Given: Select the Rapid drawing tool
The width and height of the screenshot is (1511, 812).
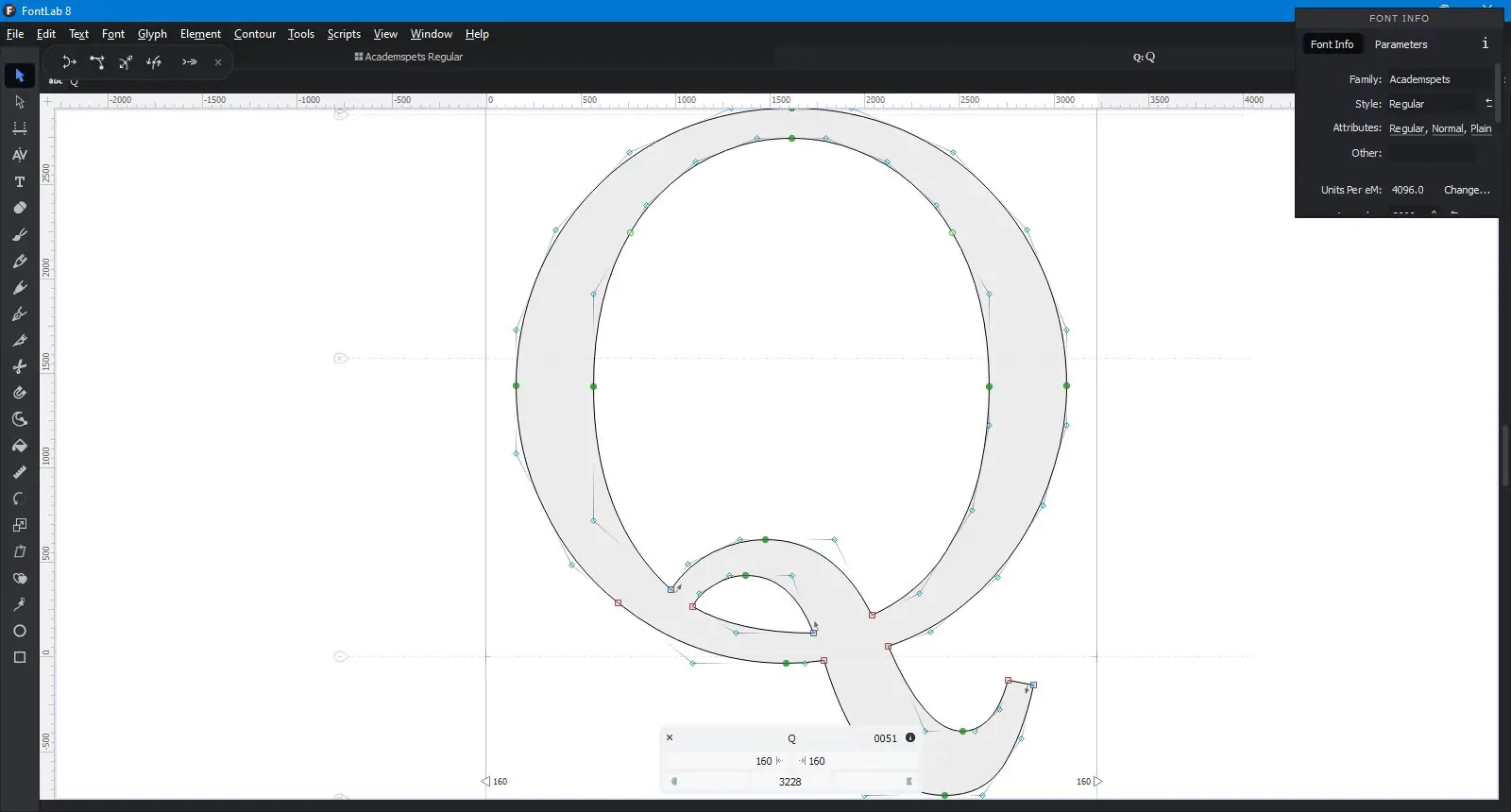Looking at the screenshot, I should [20, 287].
